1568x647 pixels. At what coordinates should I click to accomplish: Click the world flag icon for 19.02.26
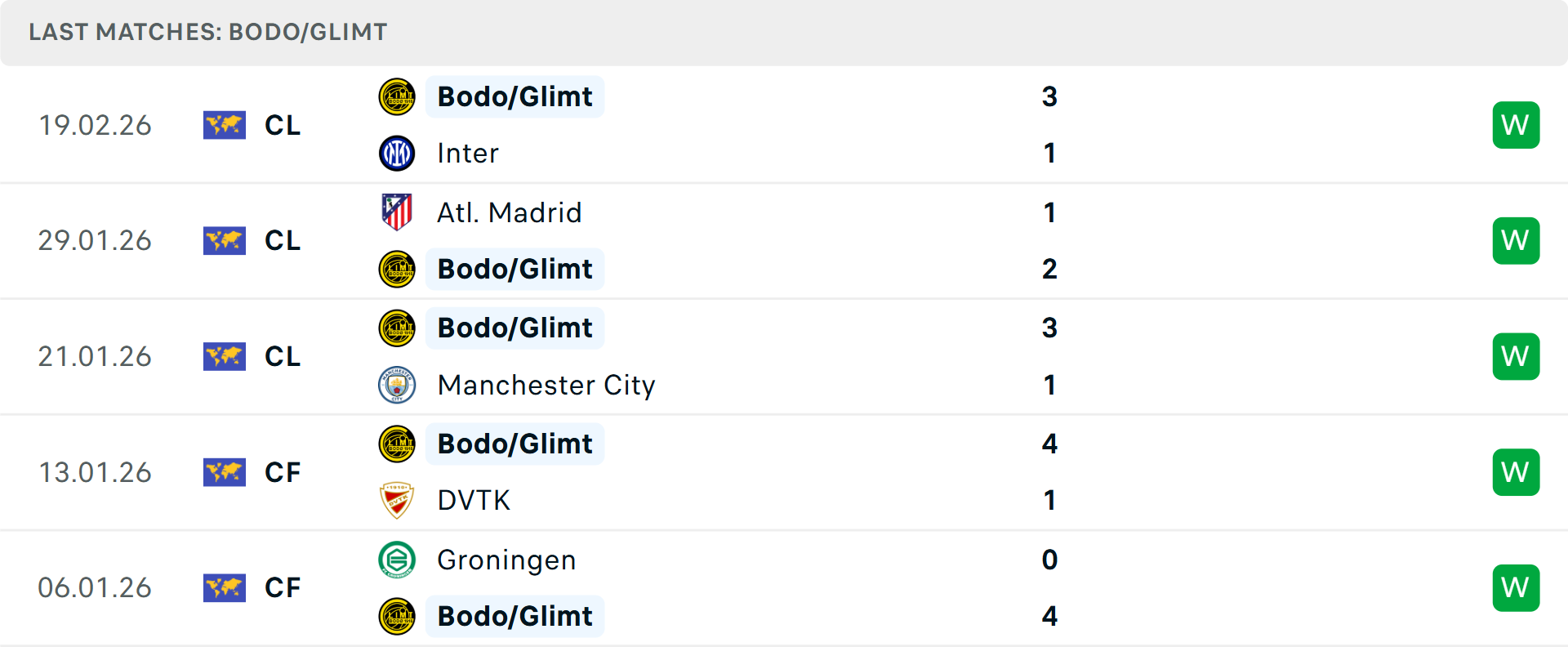pyautogui.click(x=225, y=125)
